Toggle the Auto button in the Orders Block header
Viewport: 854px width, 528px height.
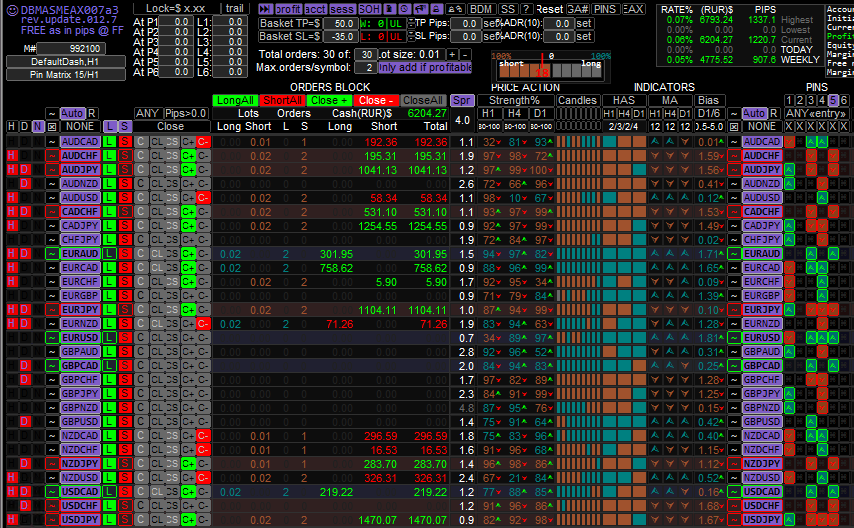point(72,113)
